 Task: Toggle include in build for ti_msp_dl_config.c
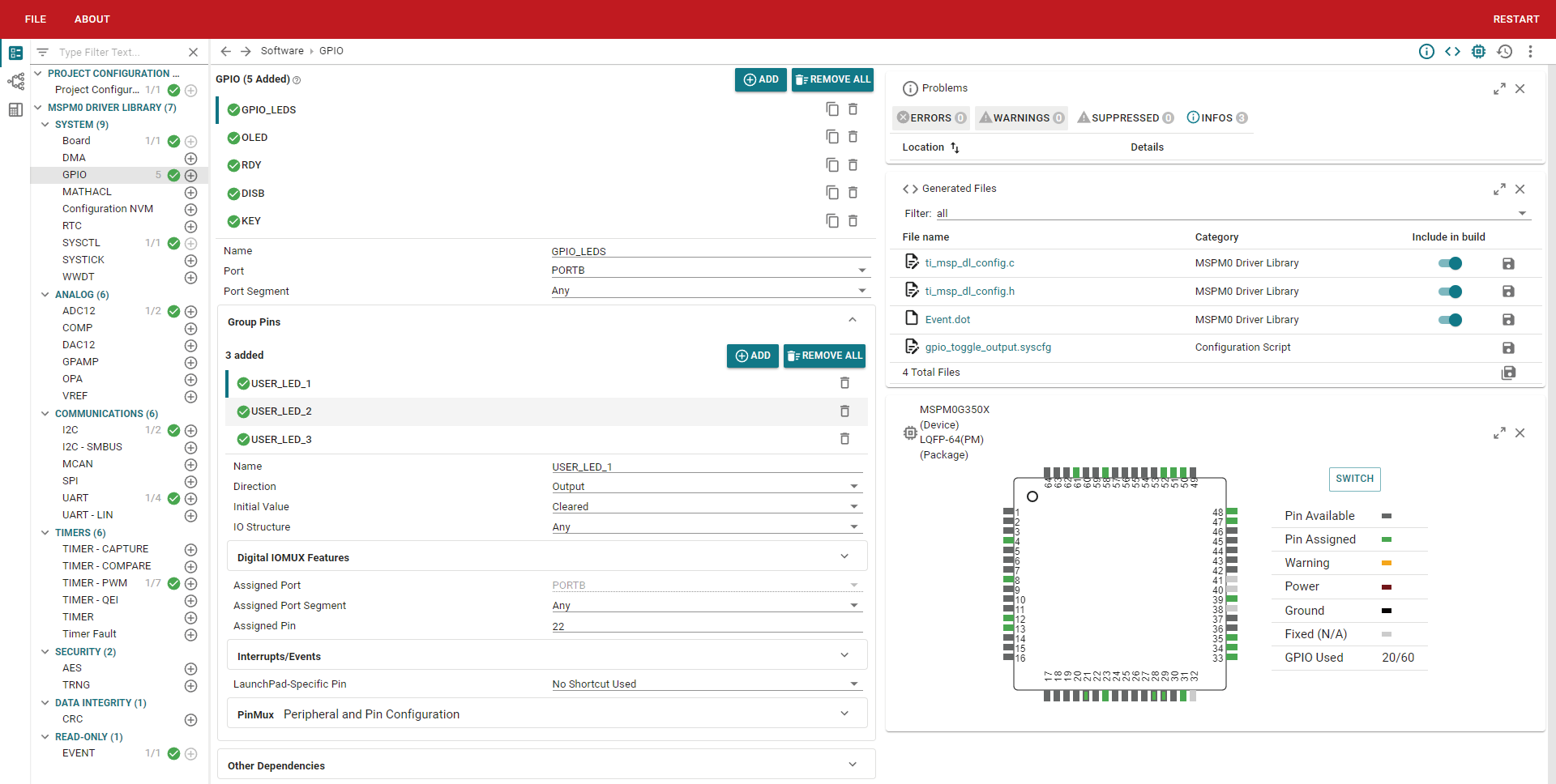click(x=1450, y=263)
